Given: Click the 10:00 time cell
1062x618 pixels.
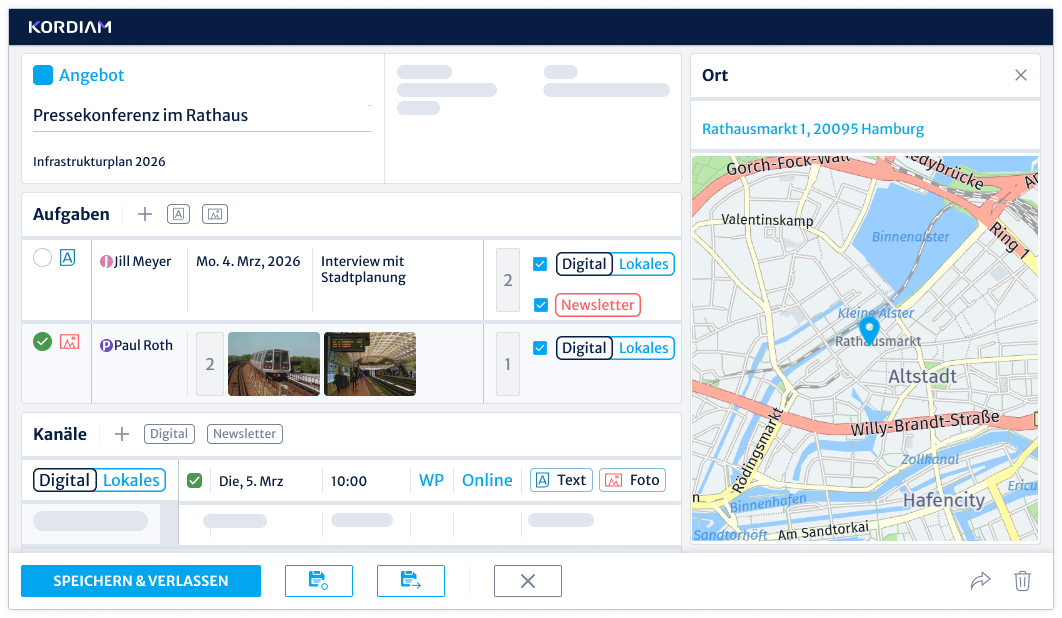Looking at the screenshot, I should point(349,481).
